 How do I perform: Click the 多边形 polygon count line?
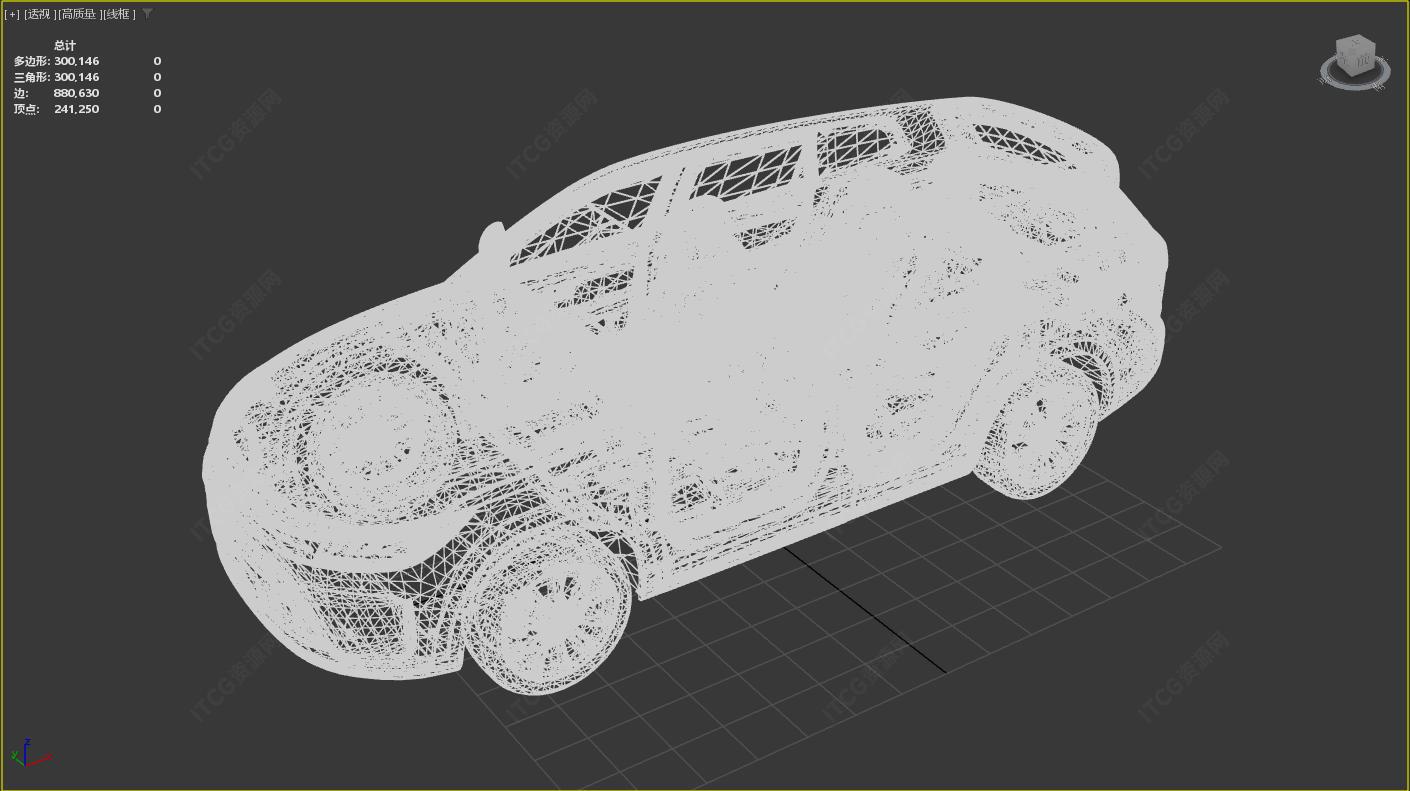coord(57,61)
